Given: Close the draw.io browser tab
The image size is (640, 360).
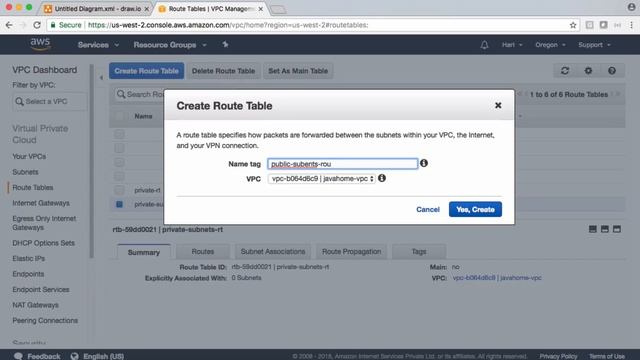Looking at the screenshot, I should 147,9.
